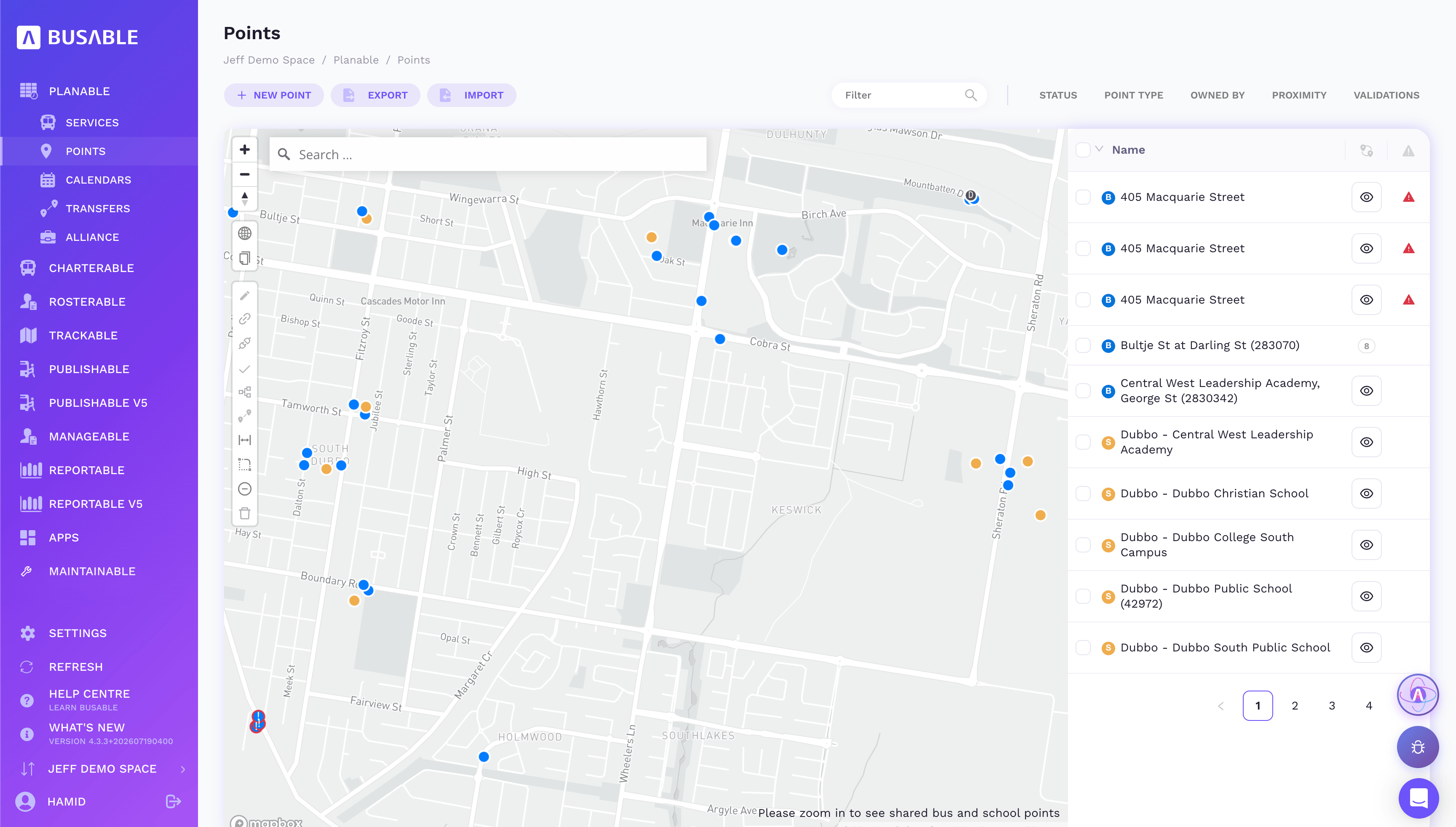Open the Point Type filter dropdown

pos(1133,96)
